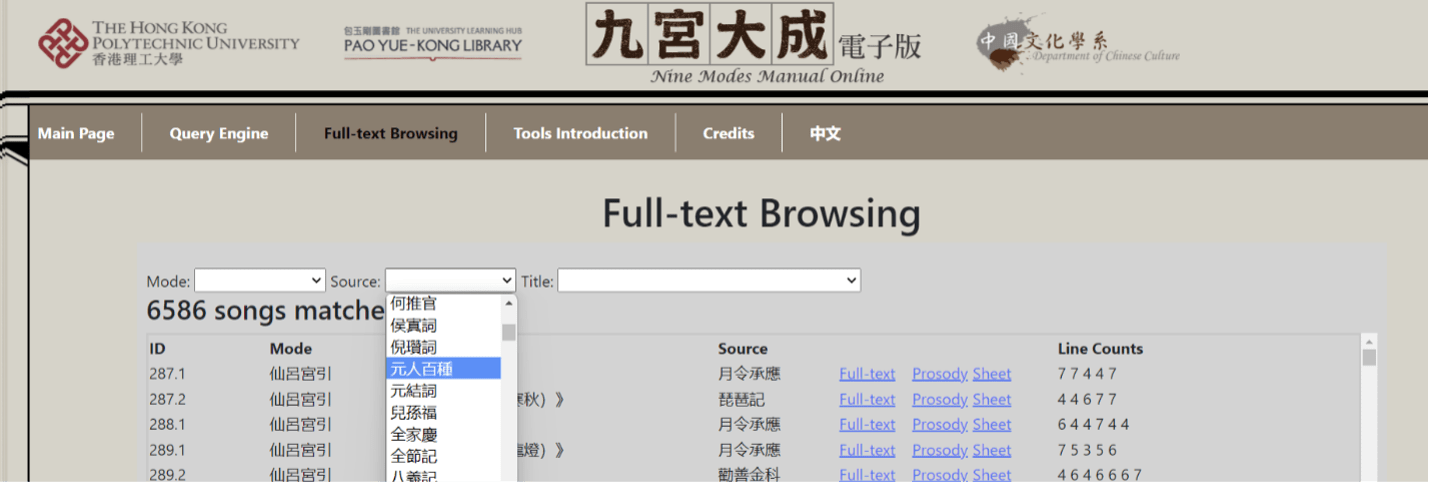
Task: Open the Hong Kong Polytechnic University logo
Action: (168, 44)
